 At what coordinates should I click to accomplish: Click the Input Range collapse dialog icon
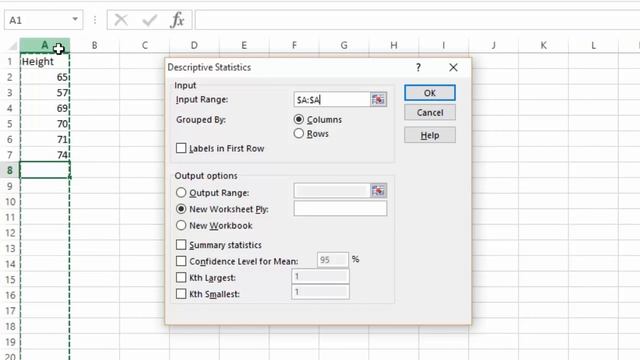pos(378,100)
